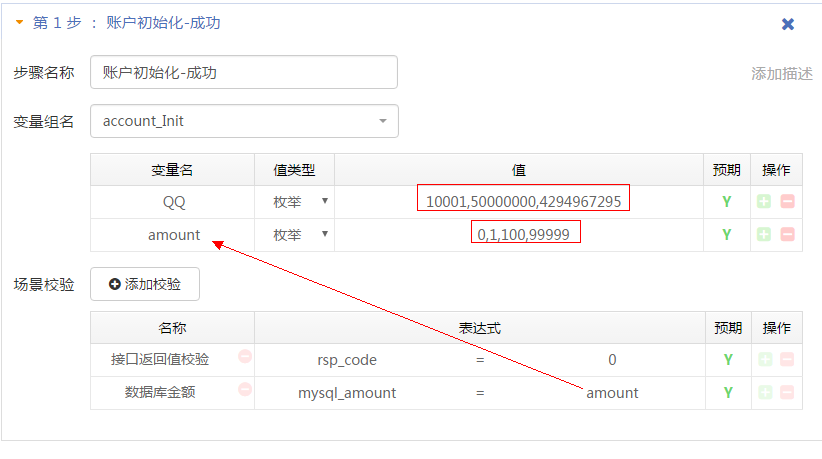Click expected value 0 in rsp_code row
The width and height of the screenshot is (822, 459).
pos(612,360)
